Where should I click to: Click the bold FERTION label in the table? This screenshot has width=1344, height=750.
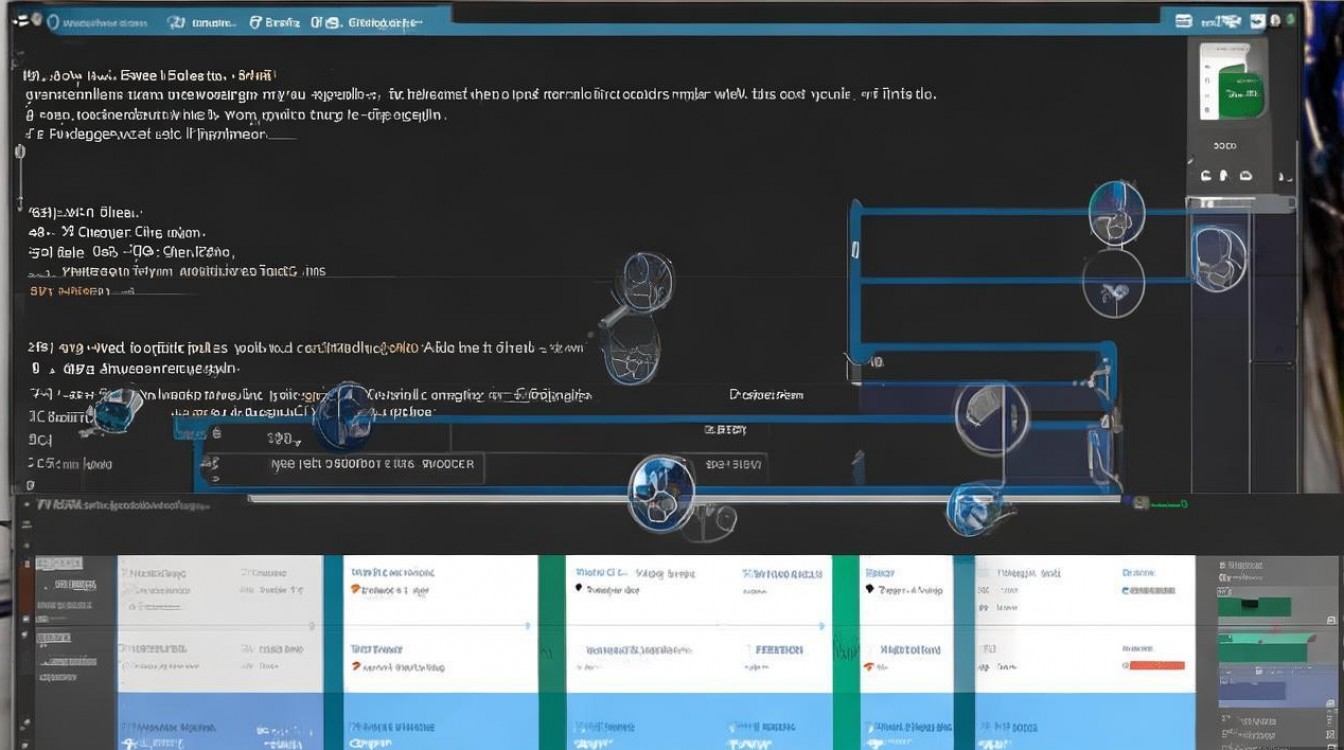pos(778,650)
